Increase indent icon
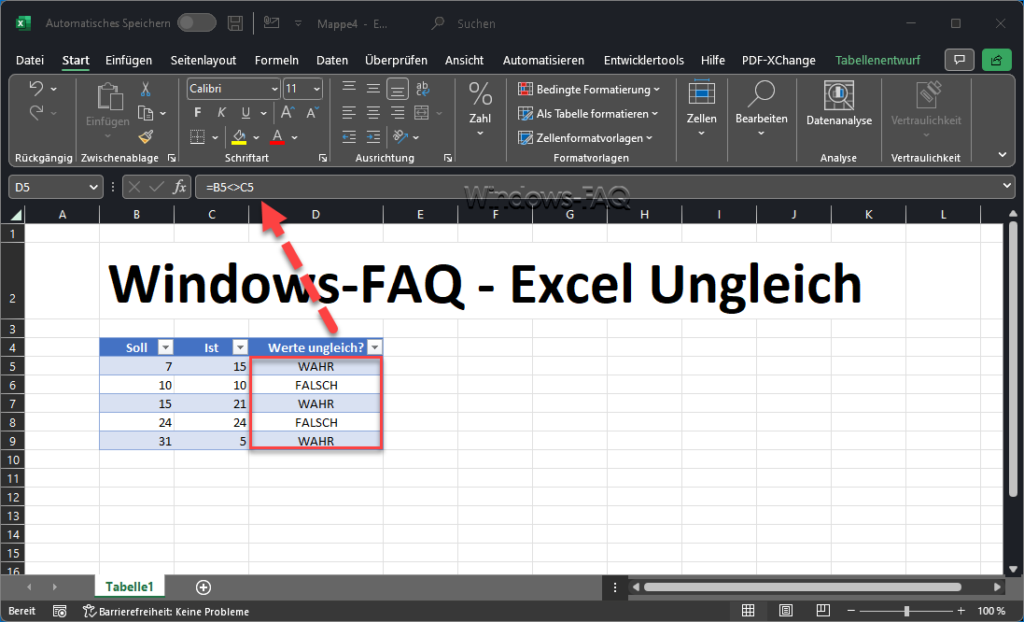The image size is (1024, 622). pyautogui.click(x=373, y=137)
